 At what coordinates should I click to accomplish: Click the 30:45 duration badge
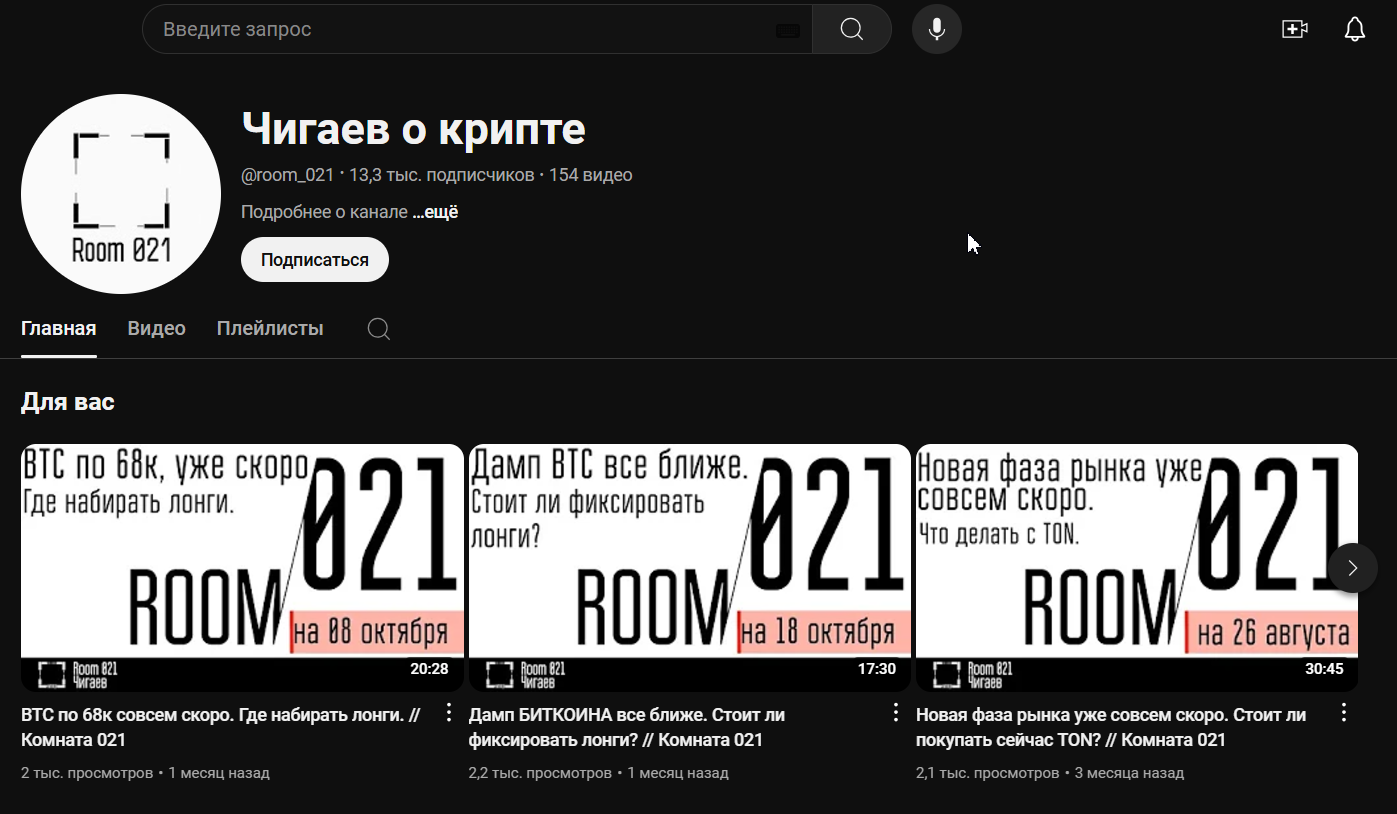1324,669
